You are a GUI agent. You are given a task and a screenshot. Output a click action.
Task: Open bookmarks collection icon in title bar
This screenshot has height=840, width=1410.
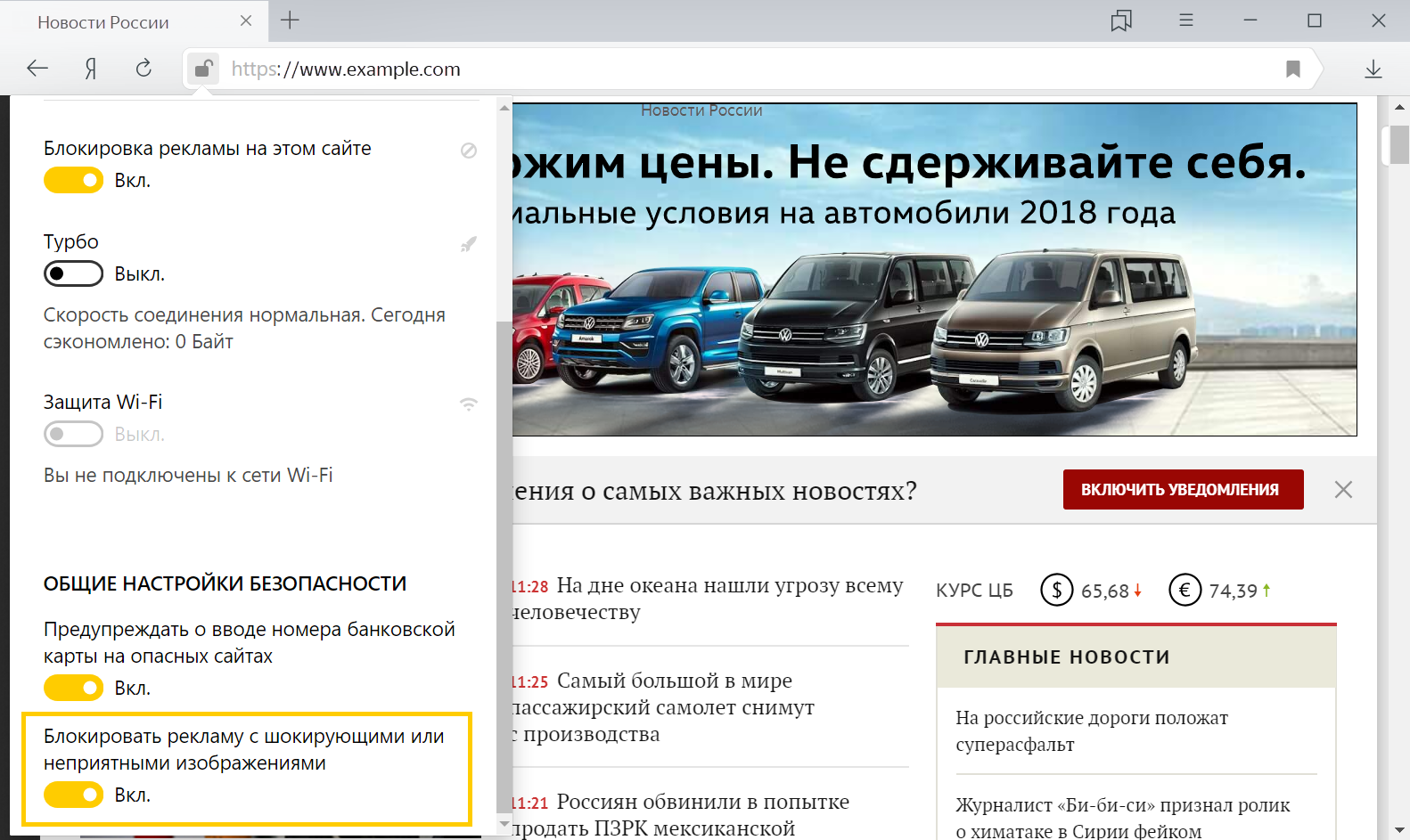click(x=1121, y=20)
